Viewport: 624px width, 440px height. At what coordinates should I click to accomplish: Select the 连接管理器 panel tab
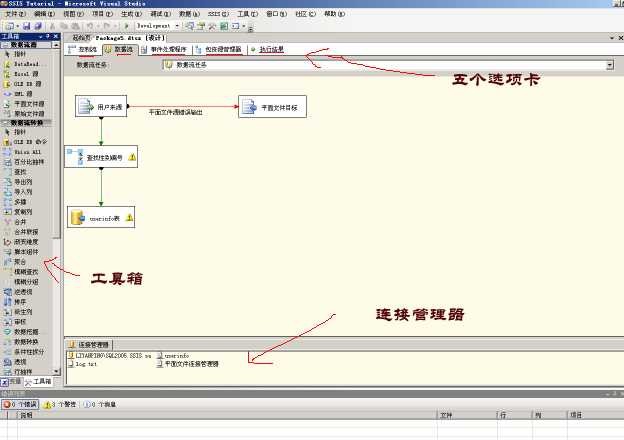tap(90, 345)
